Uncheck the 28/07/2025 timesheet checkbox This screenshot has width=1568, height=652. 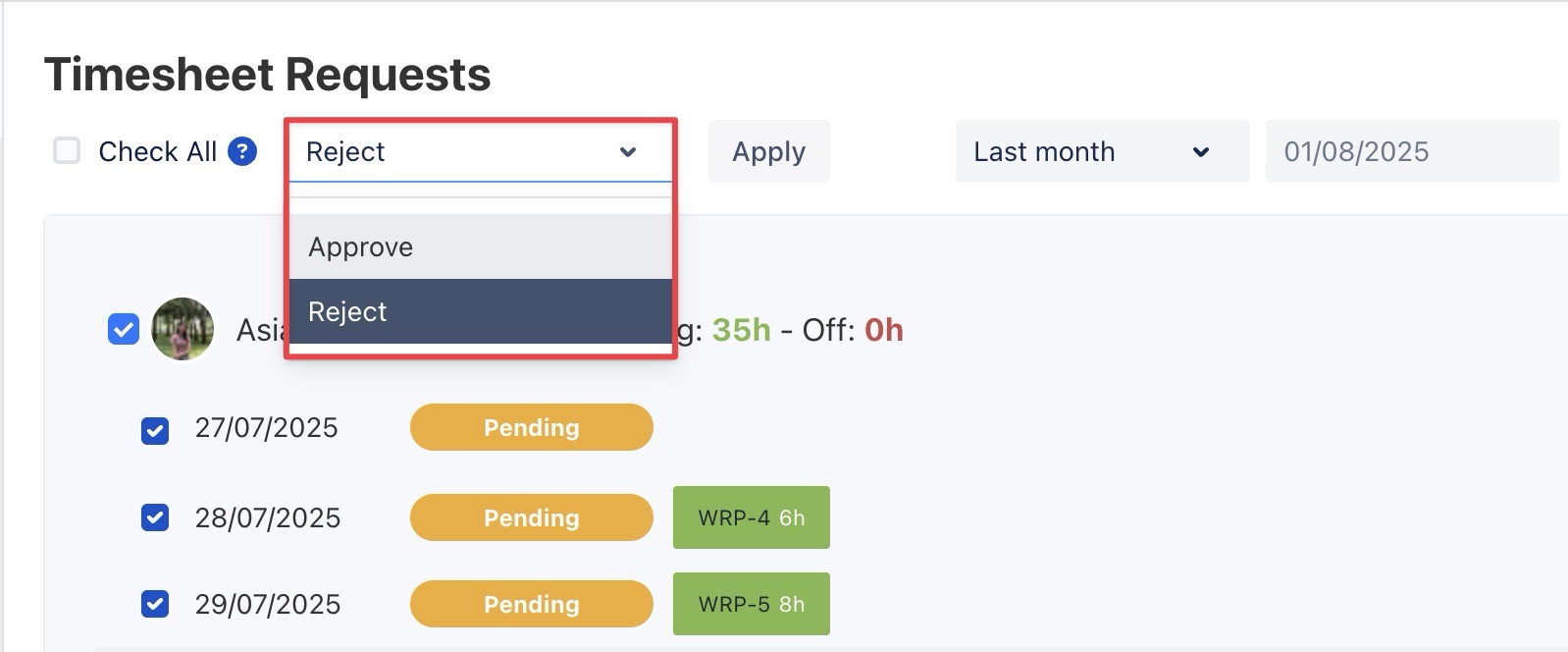pyautogui.click(x=155, y=517)
